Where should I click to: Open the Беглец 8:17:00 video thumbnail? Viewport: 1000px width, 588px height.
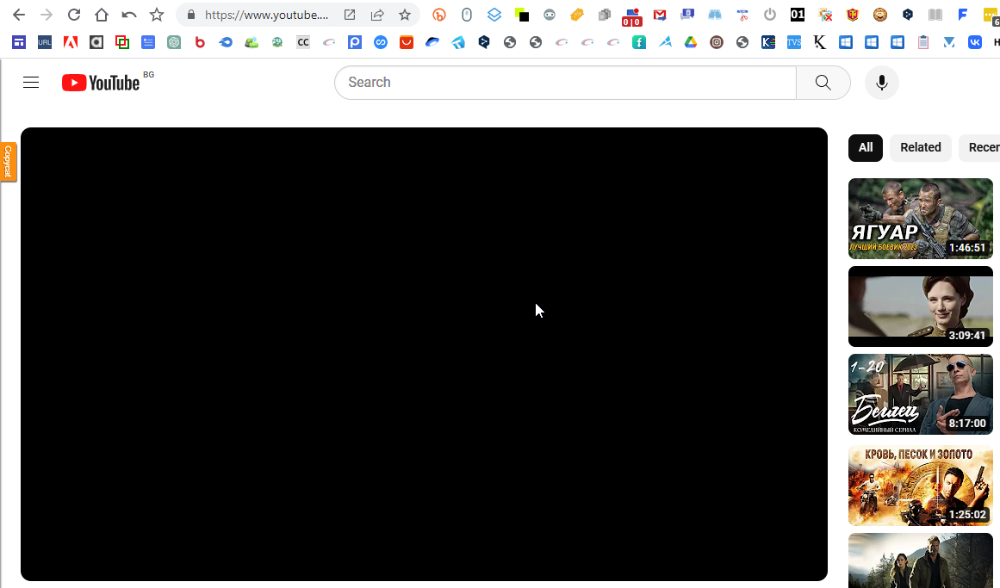[920, 394]
